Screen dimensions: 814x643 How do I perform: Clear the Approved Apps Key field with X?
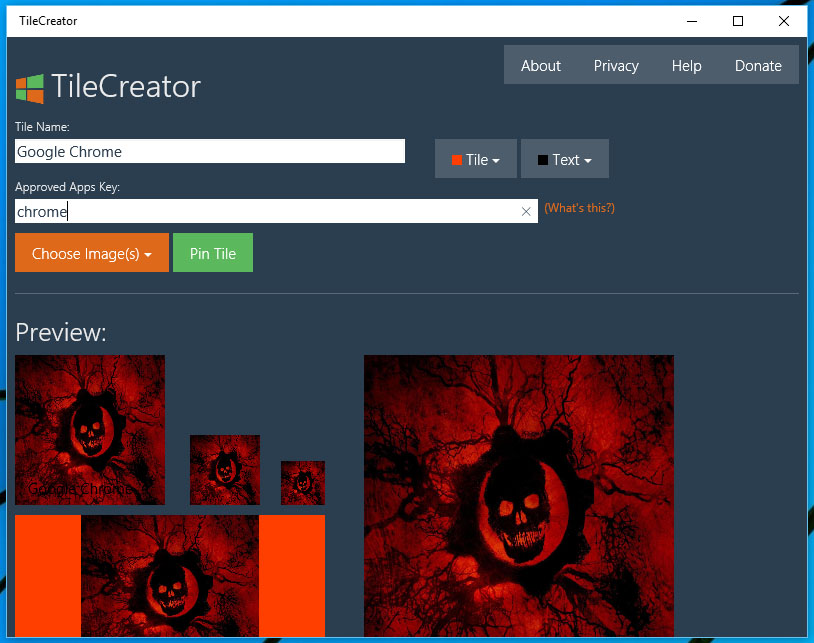526,211
